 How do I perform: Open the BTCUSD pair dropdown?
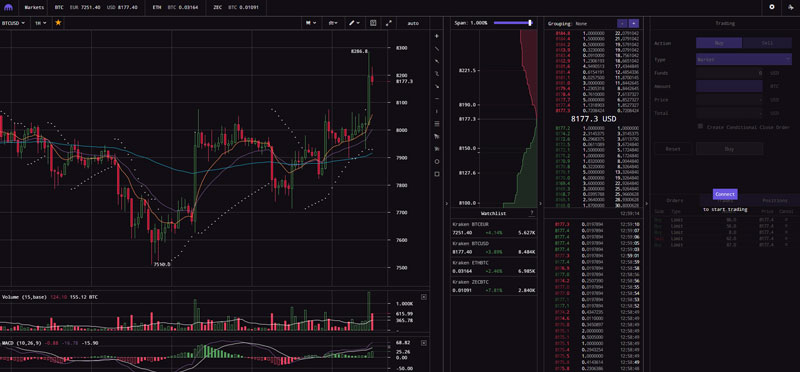(x=13, y=23)
